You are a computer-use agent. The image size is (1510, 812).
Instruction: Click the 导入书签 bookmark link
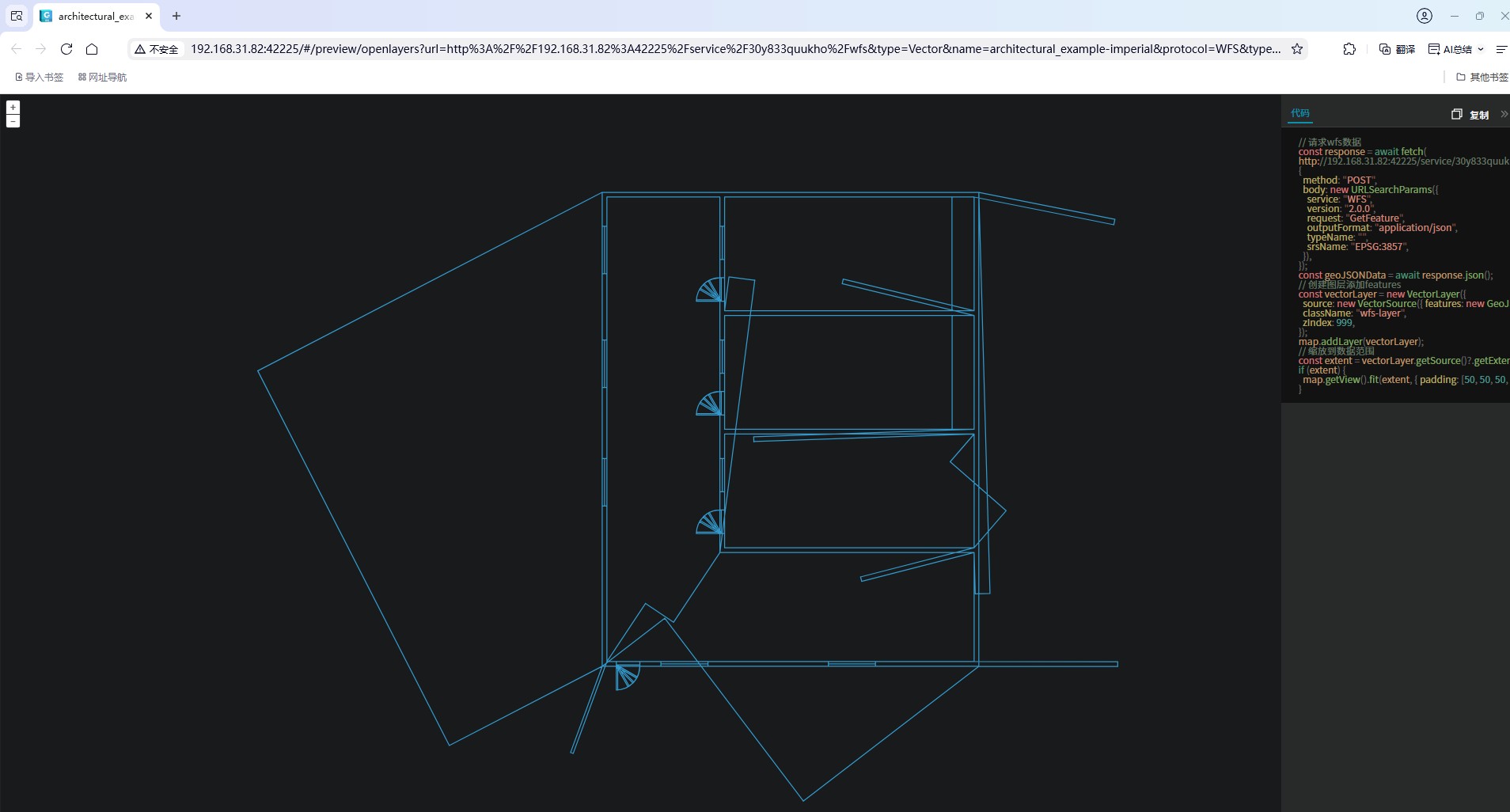[x=40, y=77]
